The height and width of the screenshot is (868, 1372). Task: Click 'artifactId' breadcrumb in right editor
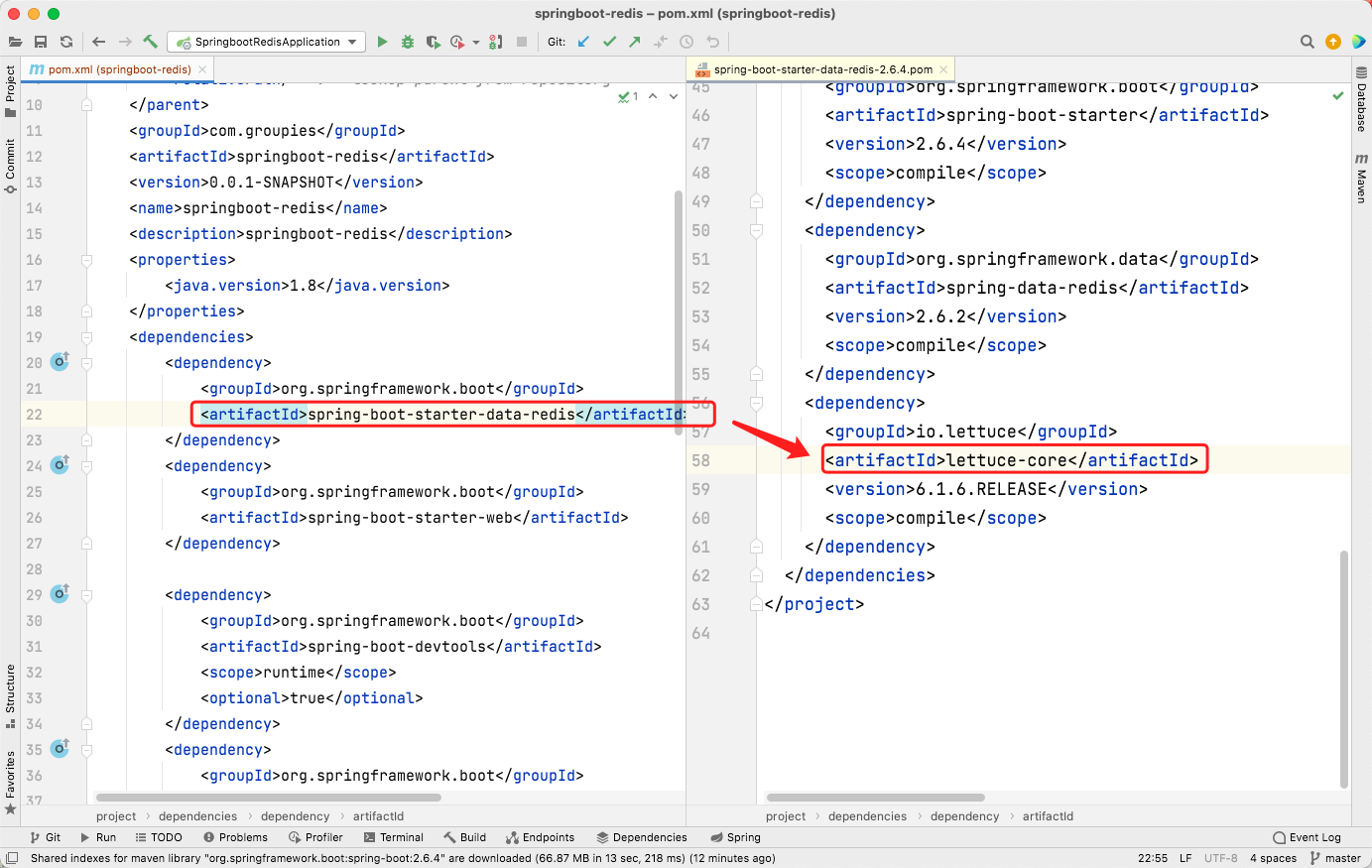tap(1048, 816)
